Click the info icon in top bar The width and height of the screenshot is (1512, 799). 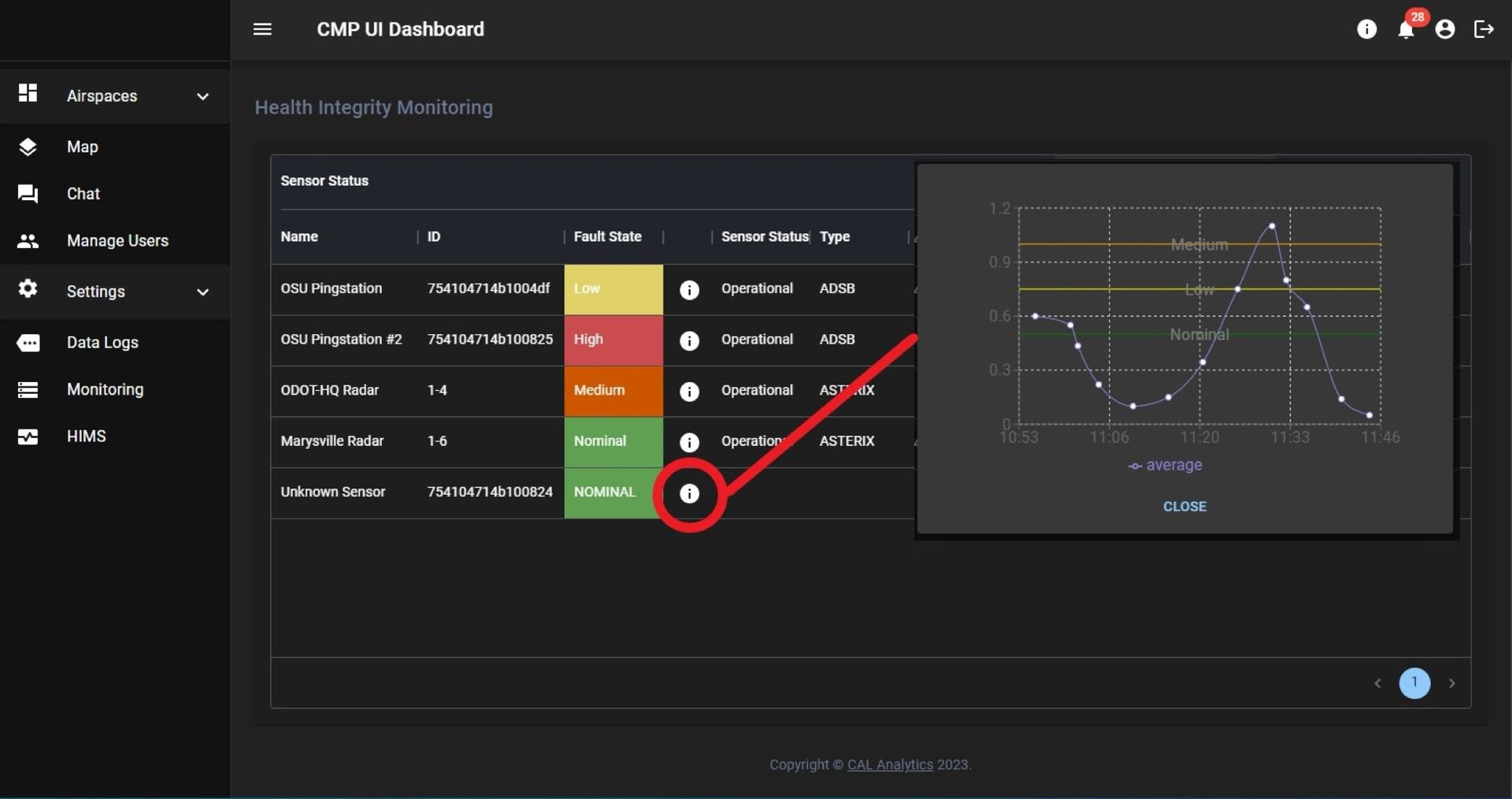tap(1366, 30)
